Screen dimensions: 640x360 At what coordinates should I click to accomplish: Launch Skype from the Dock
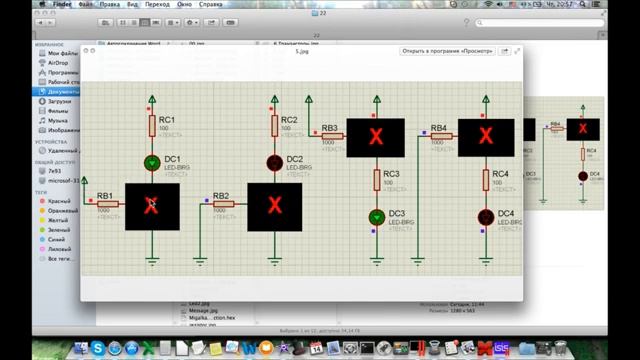pos(98,348)
